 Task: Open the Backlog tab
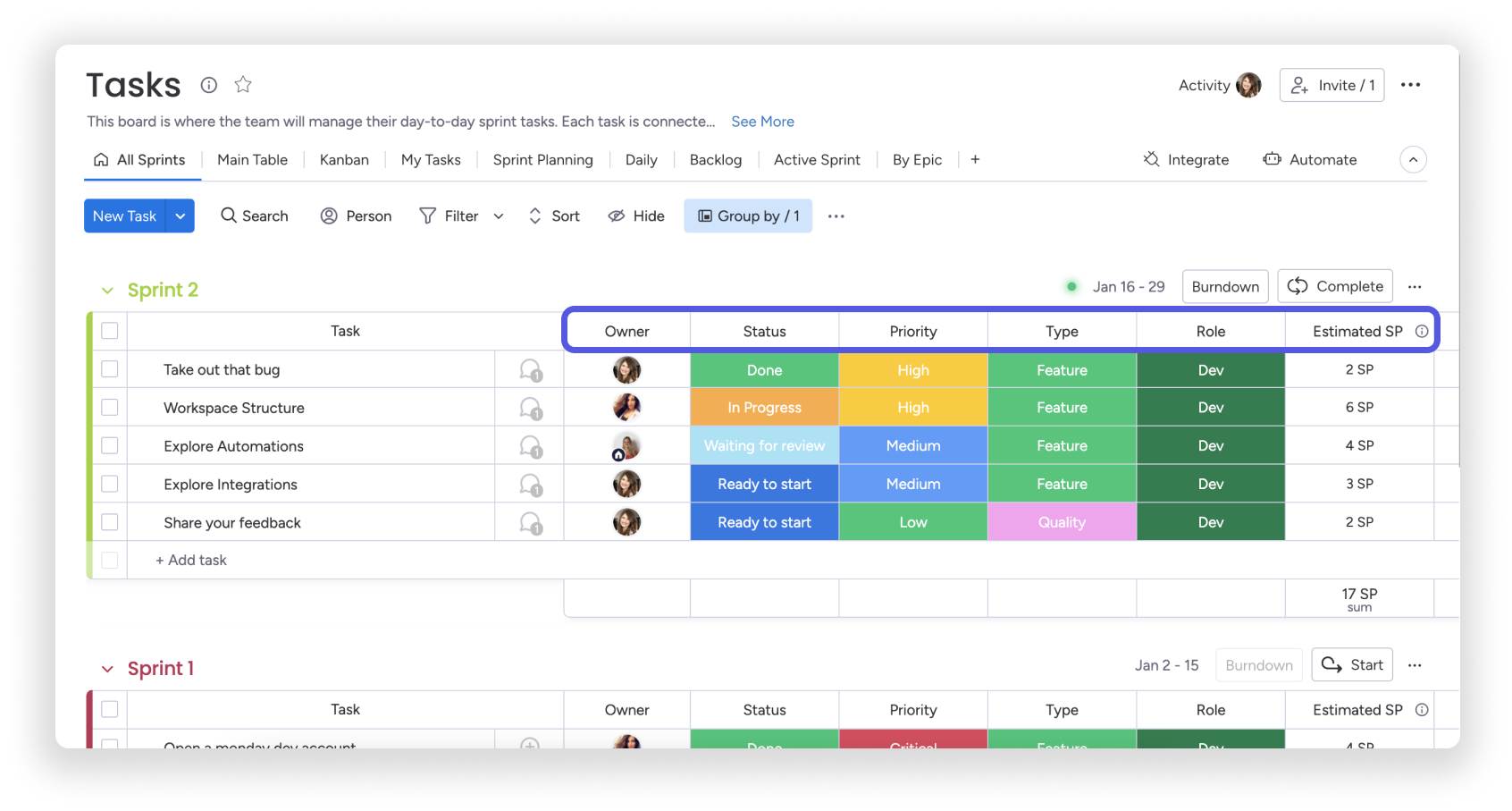click(x=715, y=159)
